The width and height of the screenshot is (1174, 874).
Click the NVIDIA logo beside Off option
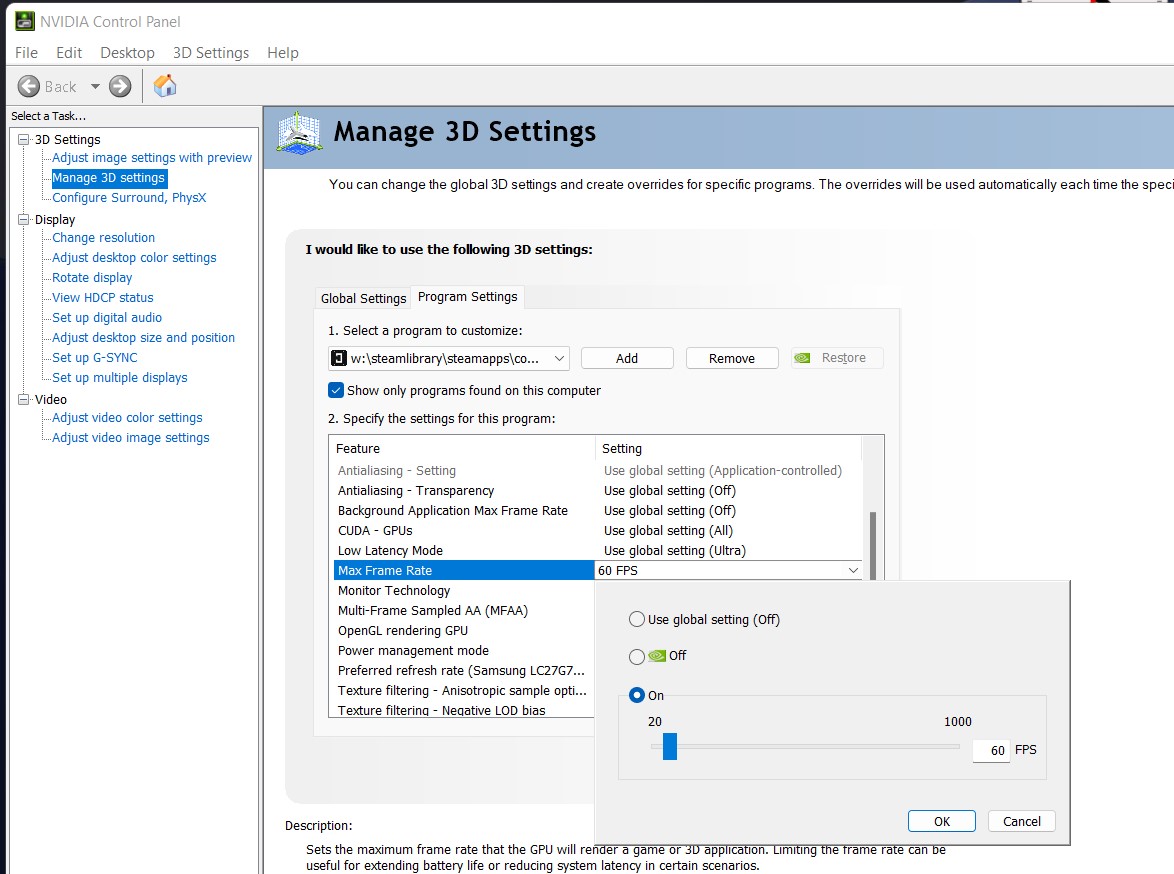click(x=657, y=656)
